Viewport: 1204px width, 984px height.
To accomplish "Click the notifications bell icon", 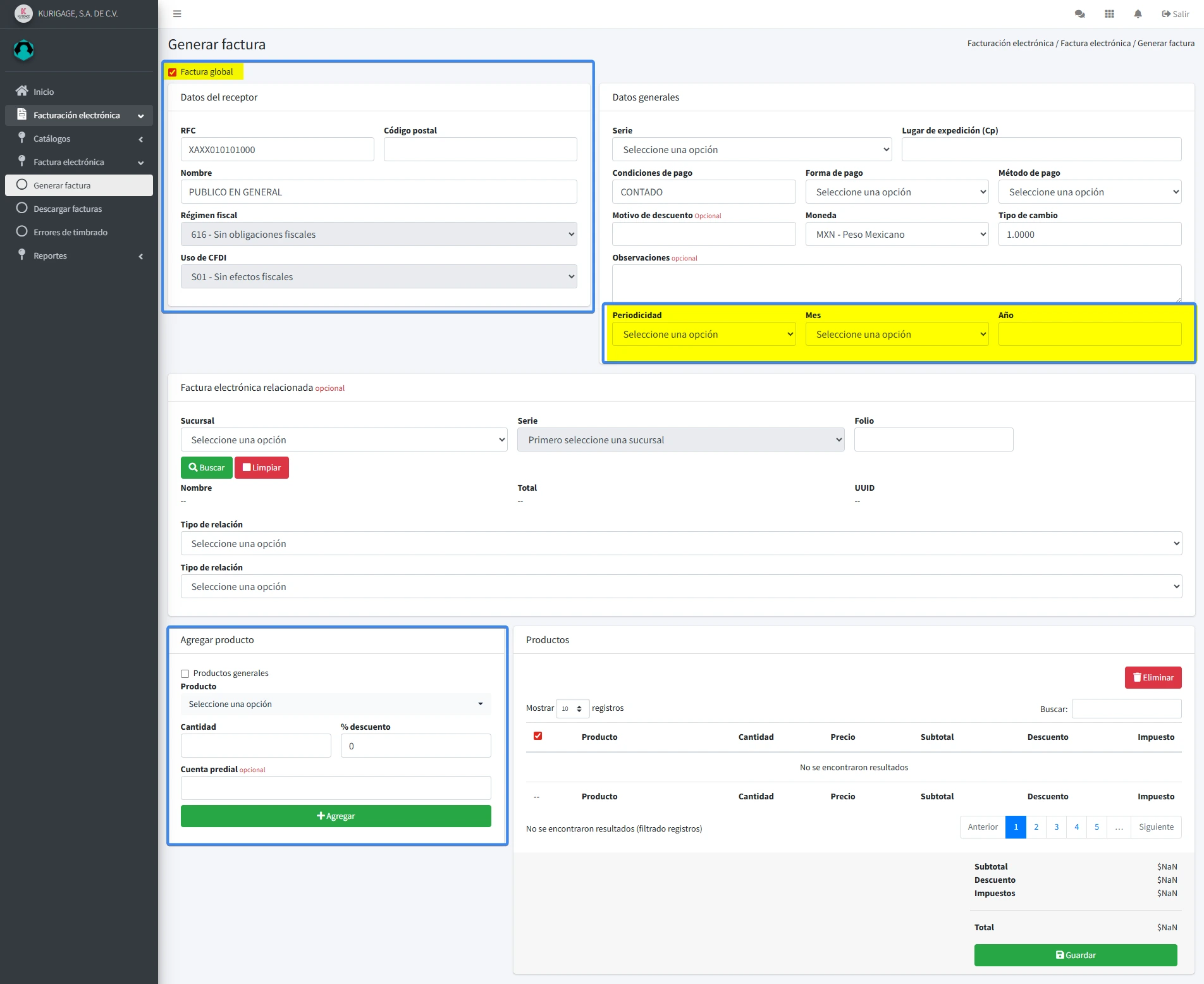I will [x=1138, y=14].
